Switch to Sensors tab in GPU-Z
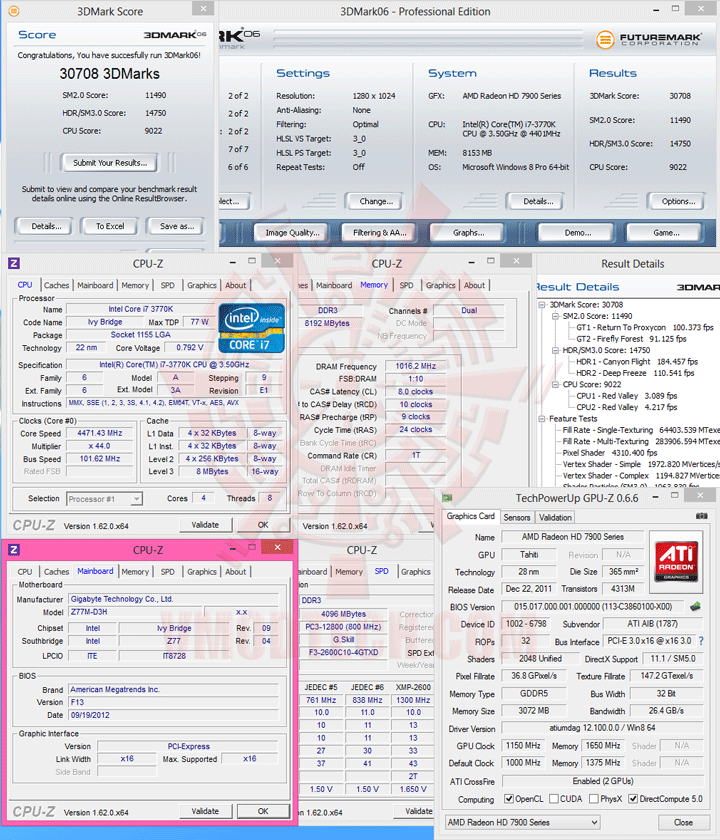 coord(516,518)
